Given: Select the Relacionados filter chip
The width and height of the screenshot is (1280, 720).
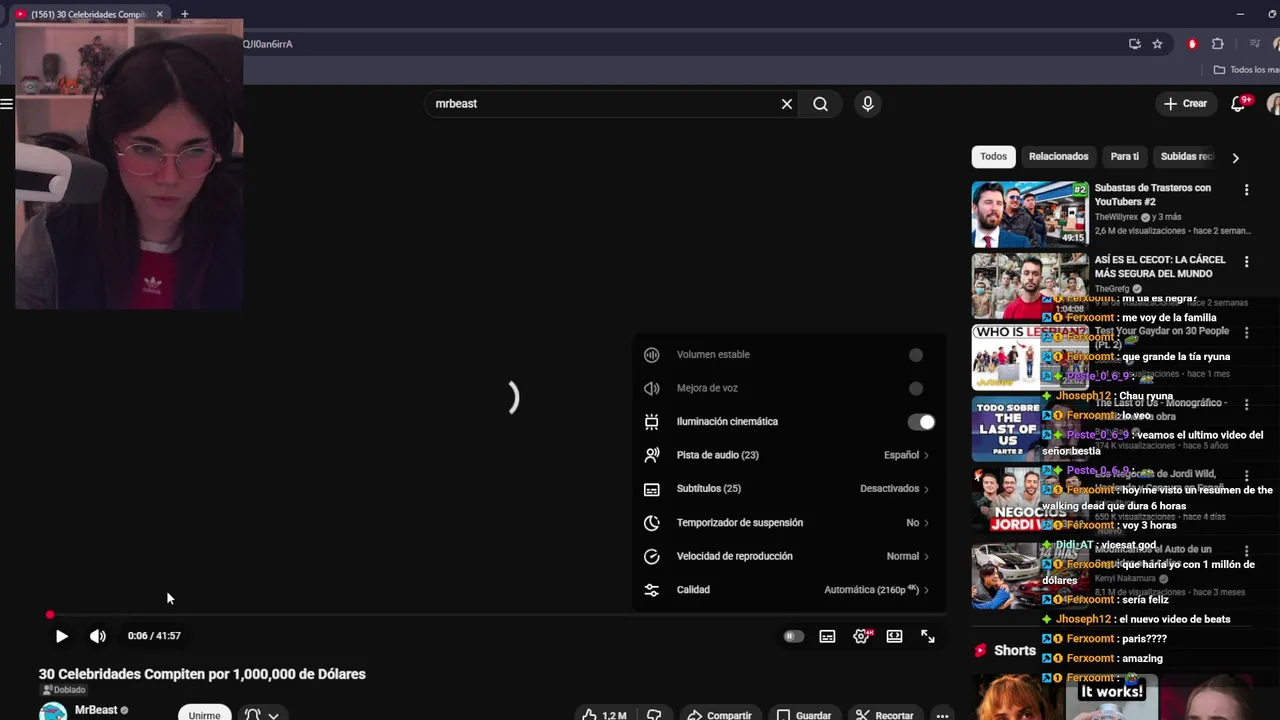Looking at the screenshot, I should tap(1058, 157).
